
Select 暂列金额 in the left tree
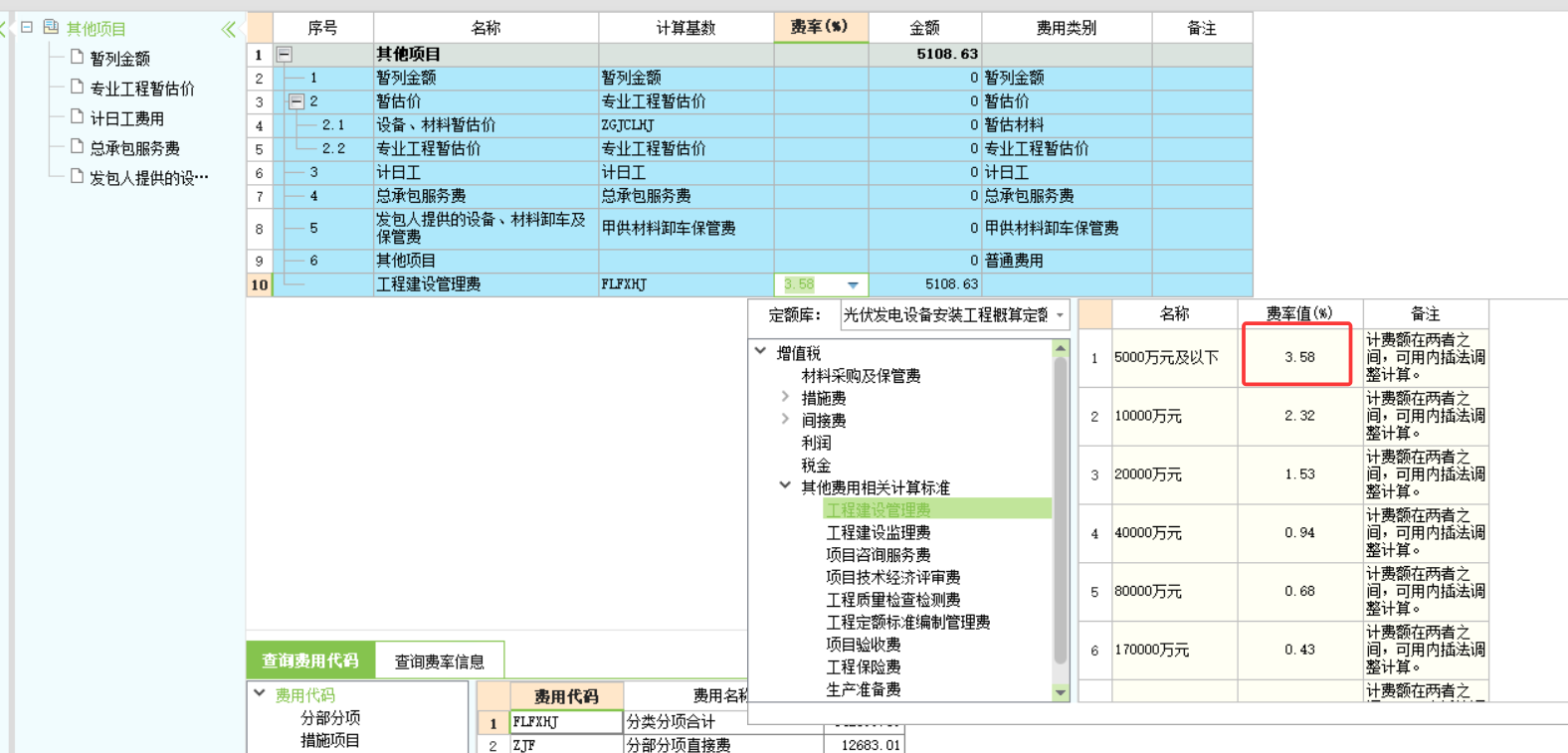[x=119, y=59]
